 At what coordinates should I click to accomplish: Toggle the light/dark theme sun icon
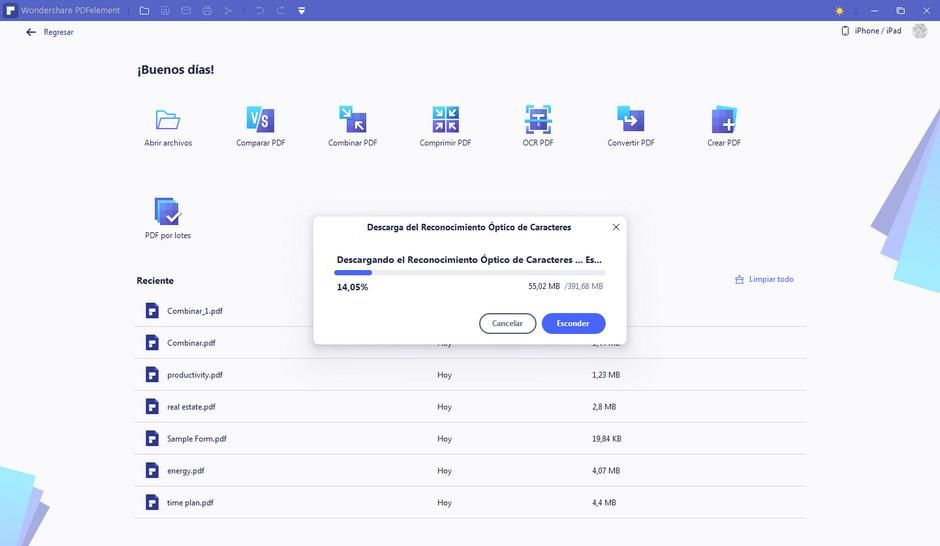click(x=838, y=10)
